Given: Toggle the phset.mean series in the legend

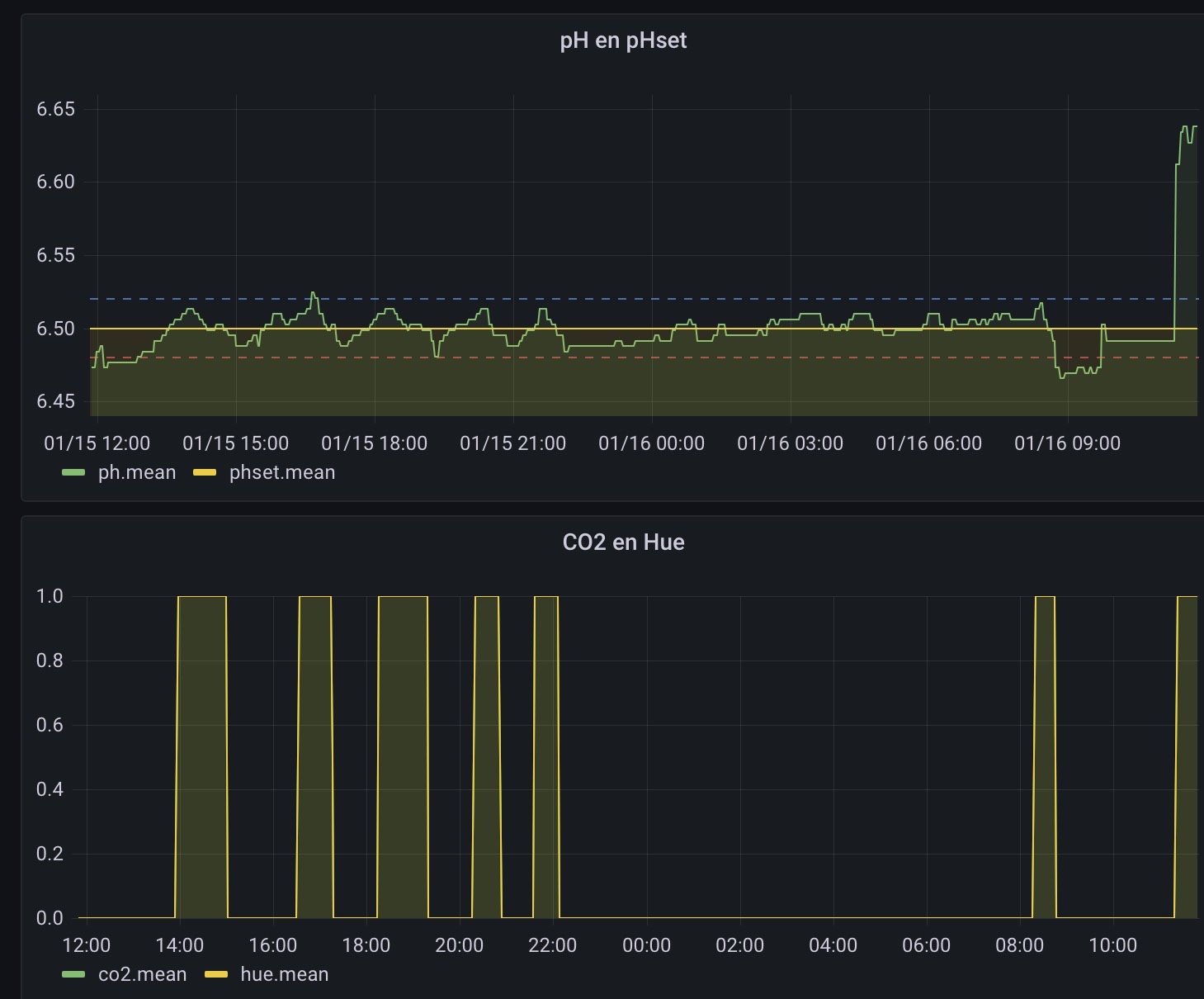Looking at the screenshot, I should [281, 472].
